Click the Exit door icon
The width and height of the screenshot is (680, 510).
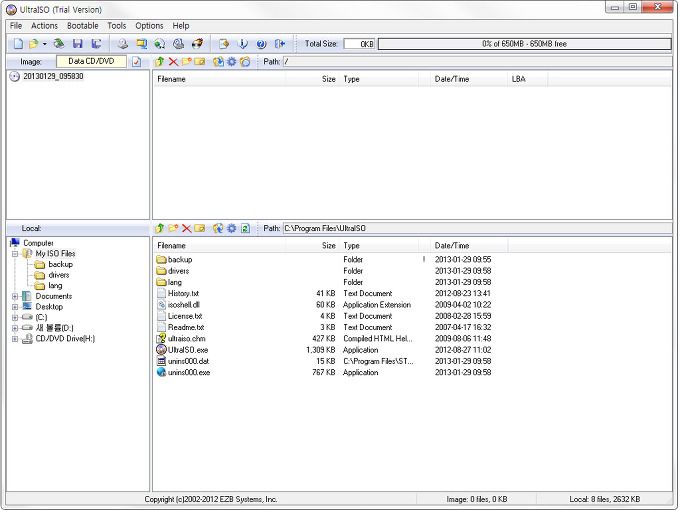(280, 43)
